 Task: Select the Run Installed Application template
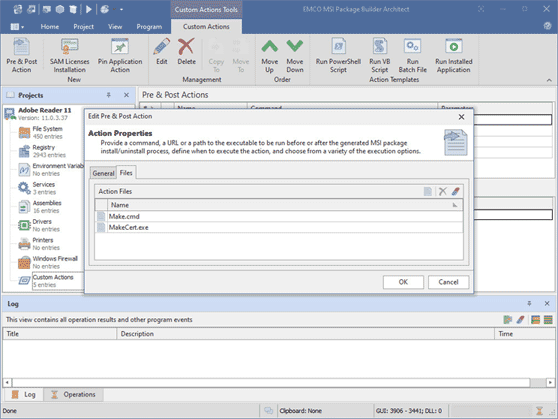coord(454,56)
